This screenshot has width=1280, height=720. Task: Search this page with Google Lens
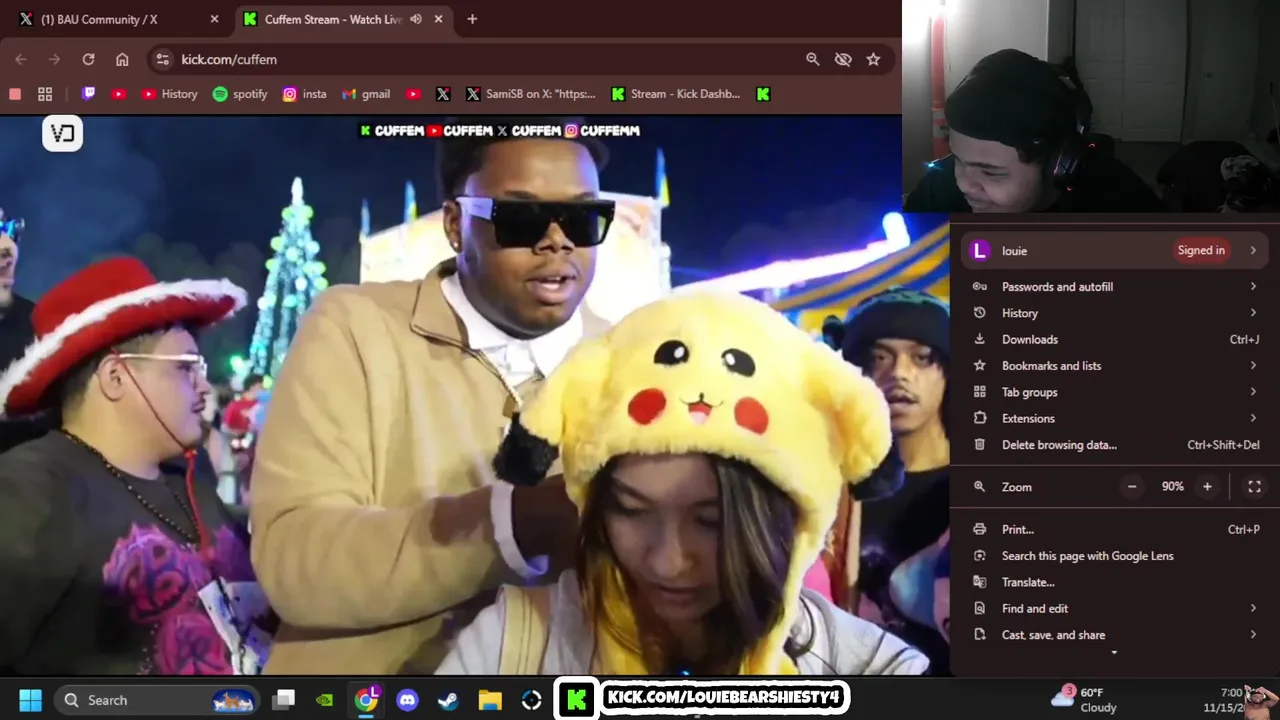click(x=1114, y=556)
